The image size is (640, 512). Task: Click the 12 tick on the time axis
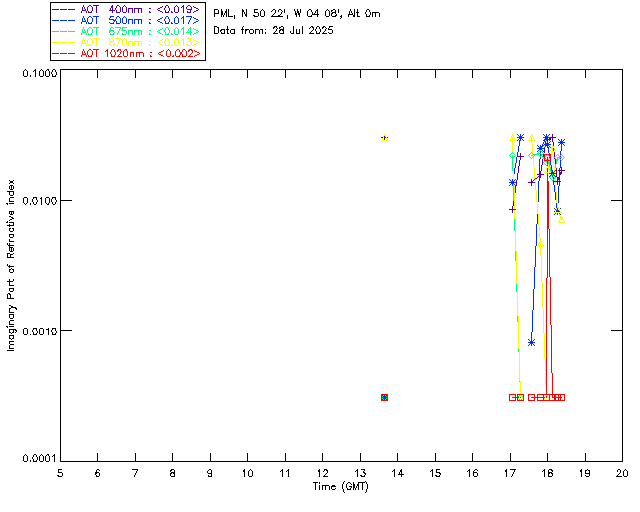[x=322, y=472]
